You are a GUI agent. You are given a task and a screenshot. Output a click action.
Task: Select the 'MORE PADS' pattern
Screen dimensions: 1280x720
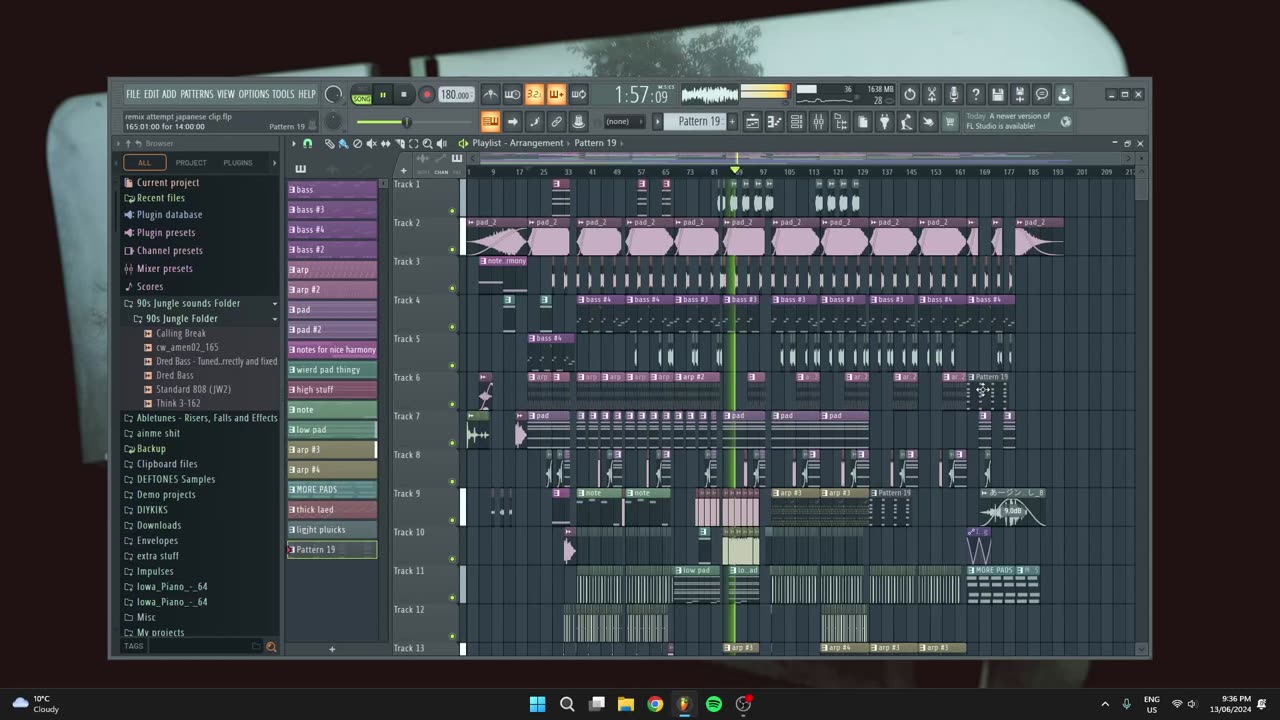pyautogui.click(x=332, y=490)
